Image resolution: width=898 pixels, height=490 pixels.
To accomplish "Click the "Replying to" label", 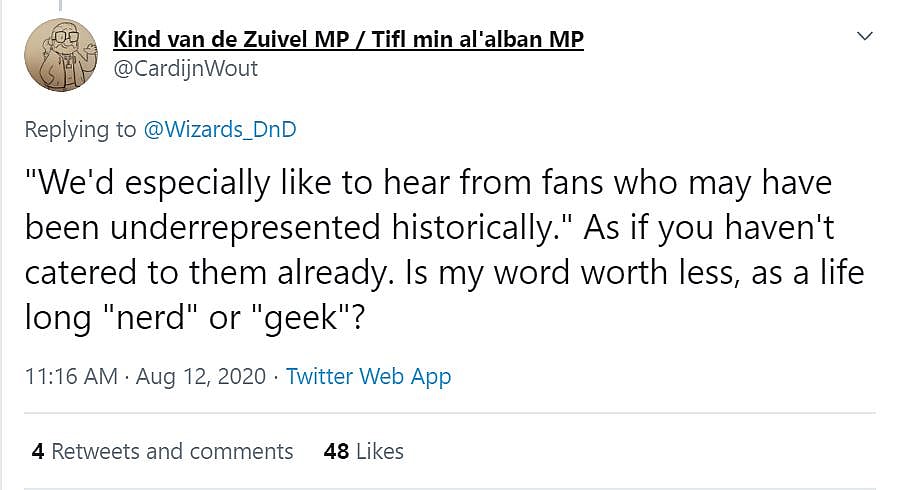I will click(x=80, y=129).
